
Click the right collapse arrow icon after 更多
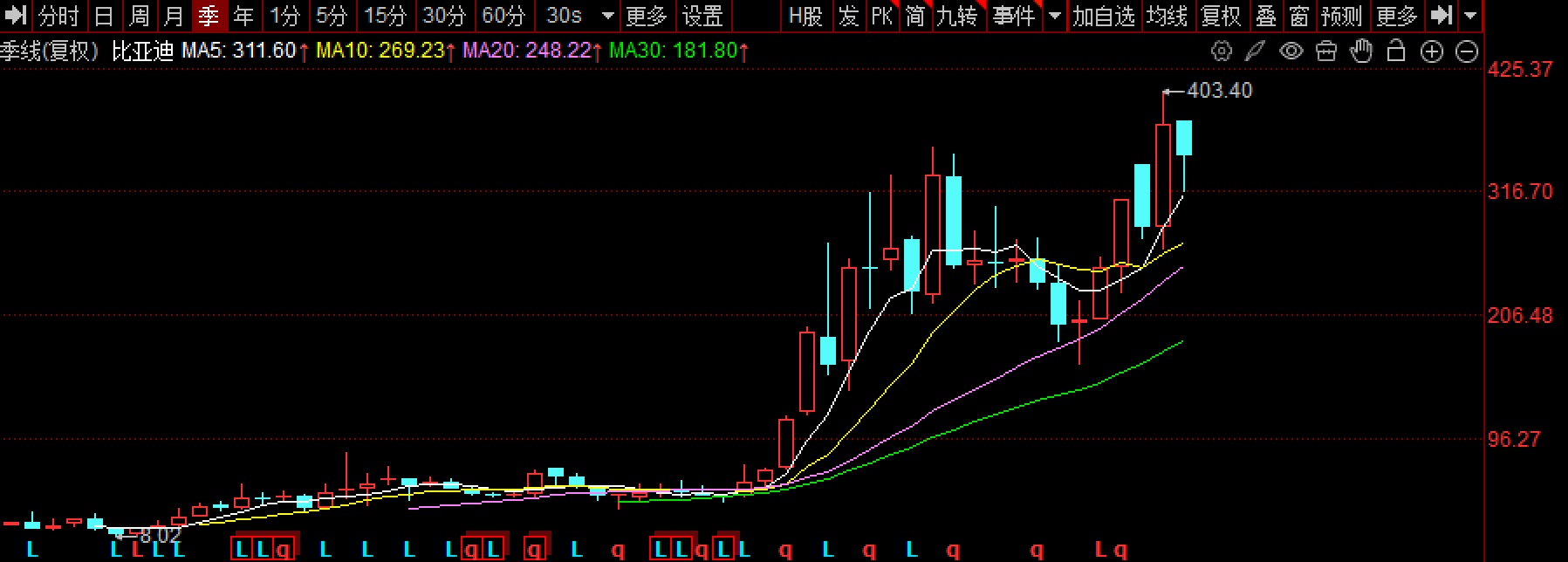coord(1441,16)
